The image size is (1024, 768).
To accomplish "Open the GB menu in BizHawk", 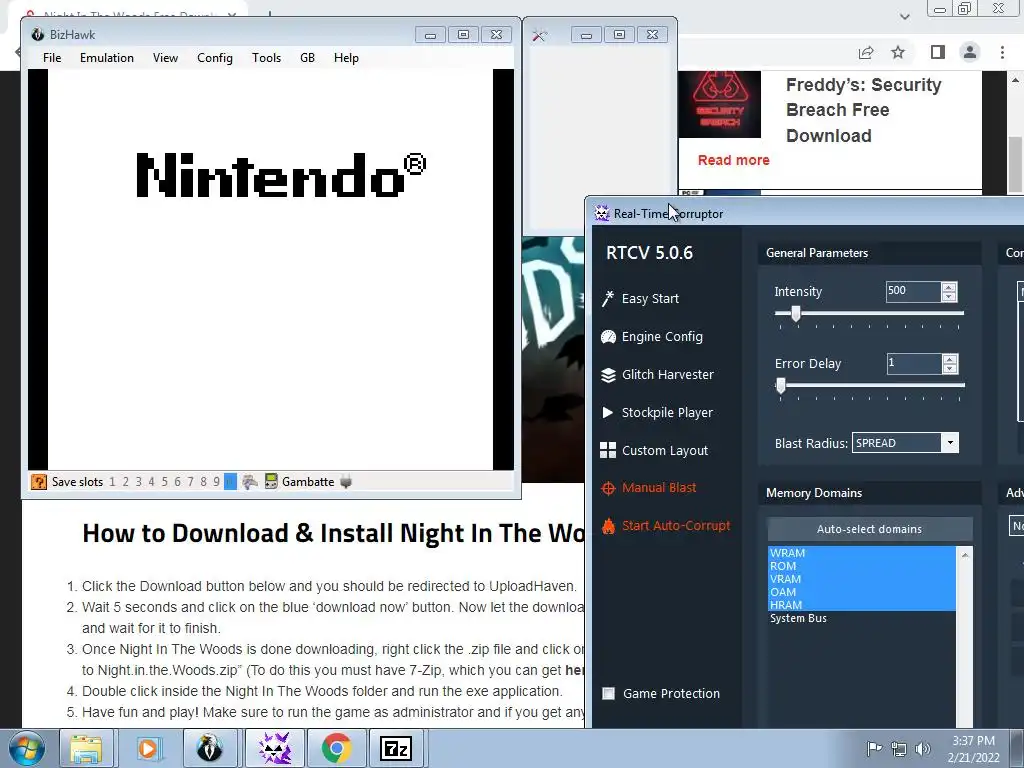I will pyautogui.click(x=307, y=57).
